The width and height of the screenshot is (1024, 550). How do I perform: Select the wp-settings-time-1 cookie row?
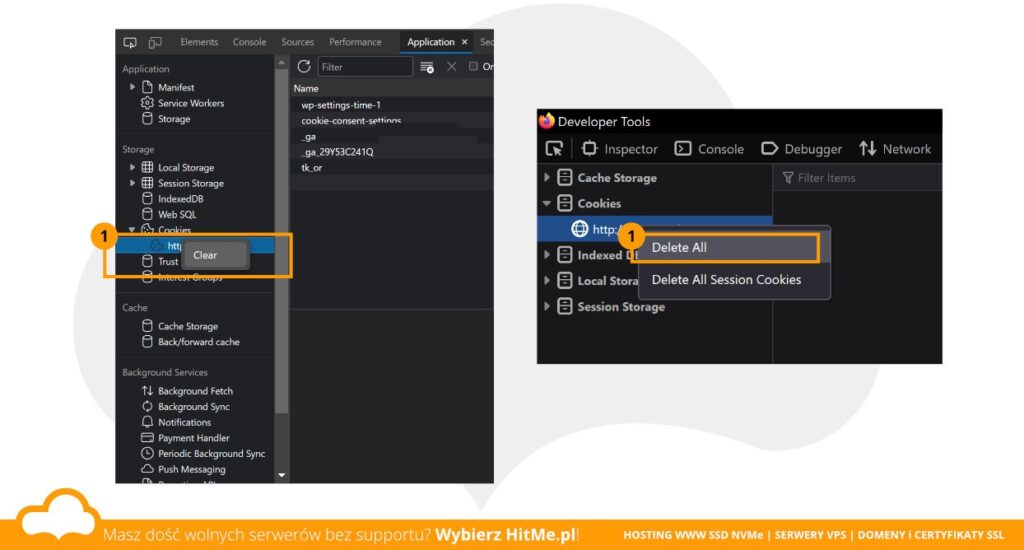[392, 105]
